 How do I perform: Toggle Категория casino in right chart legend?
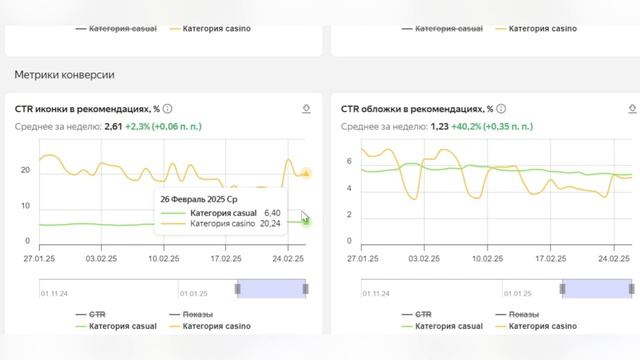[x=536, y=326]
